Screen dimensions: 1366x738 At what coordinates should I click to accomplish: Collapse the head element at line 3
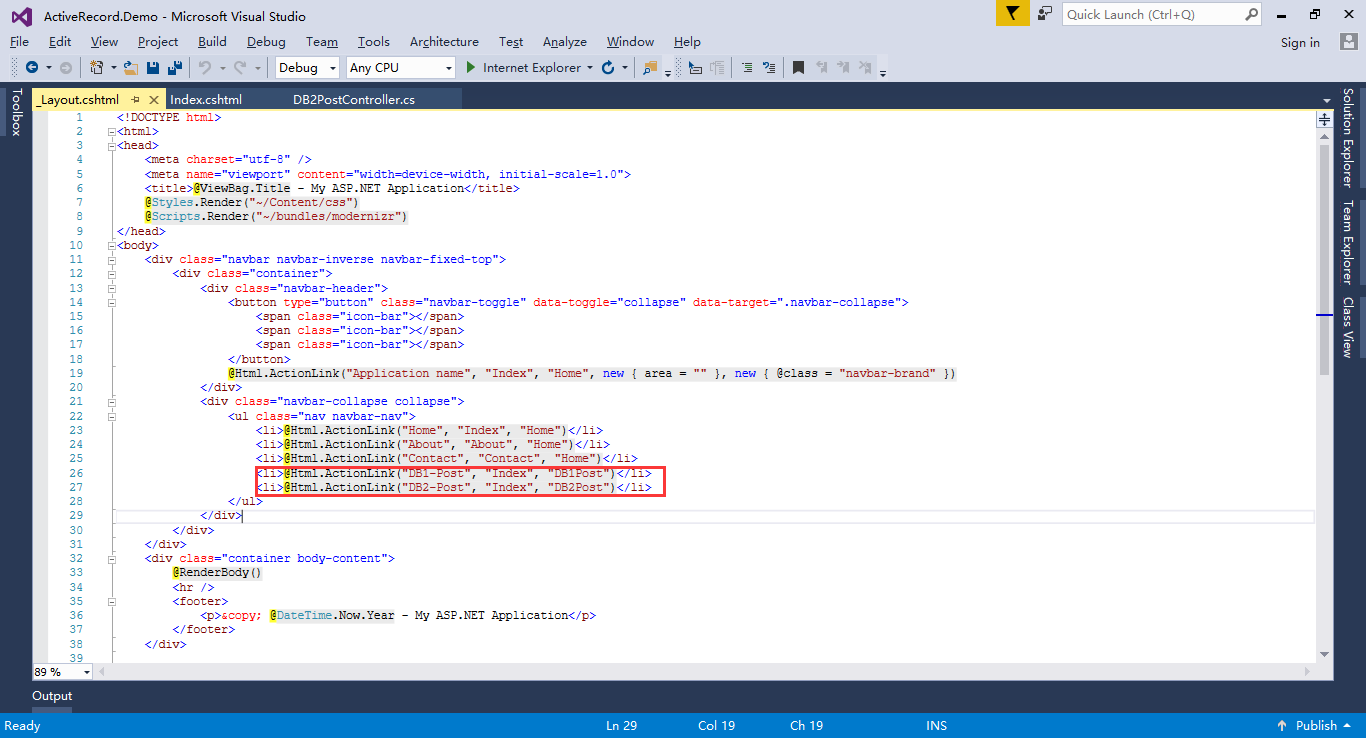112,146
